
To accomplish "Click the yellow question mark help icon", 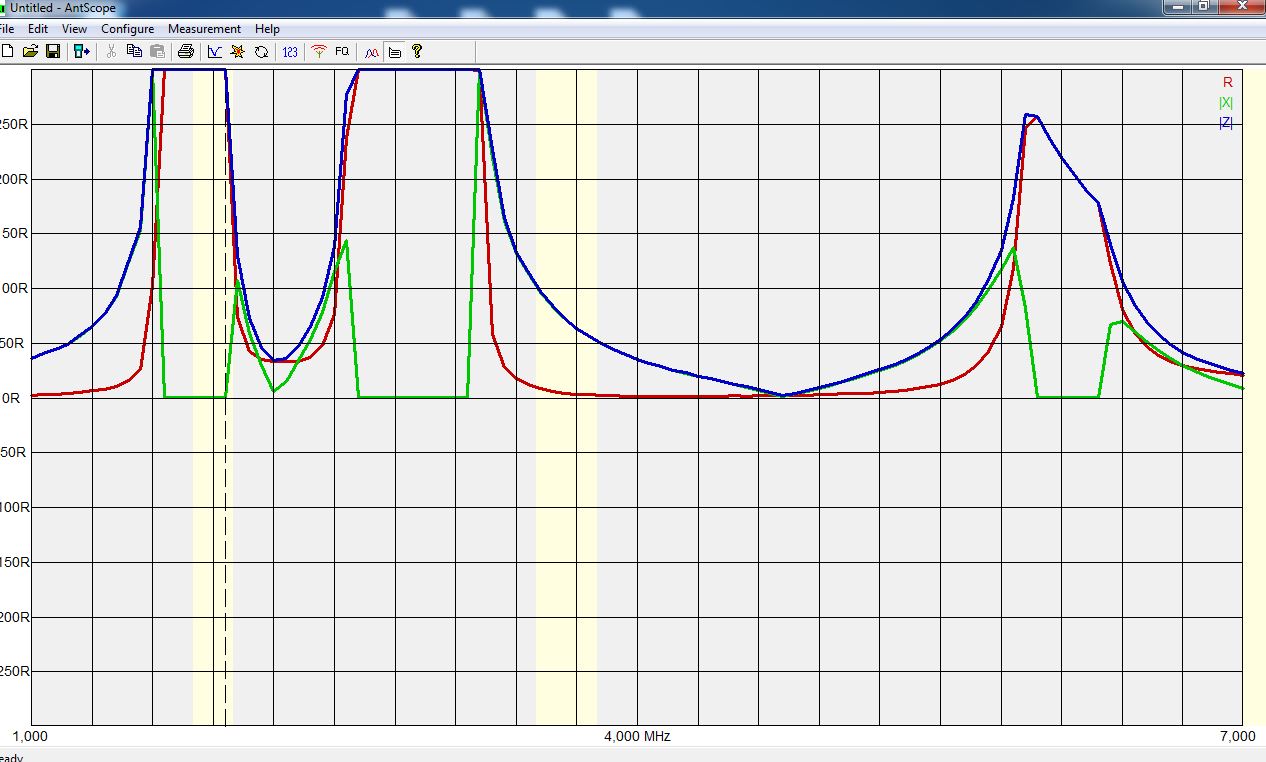I will tap(417, 51).
